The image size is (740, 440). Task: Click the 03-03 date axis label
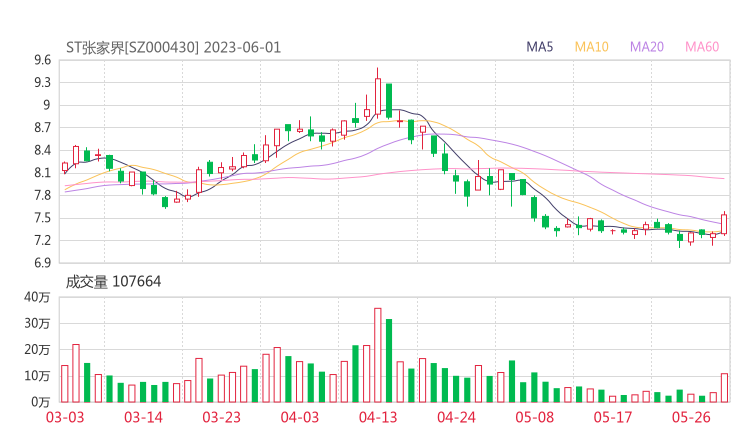coord(65,417)
